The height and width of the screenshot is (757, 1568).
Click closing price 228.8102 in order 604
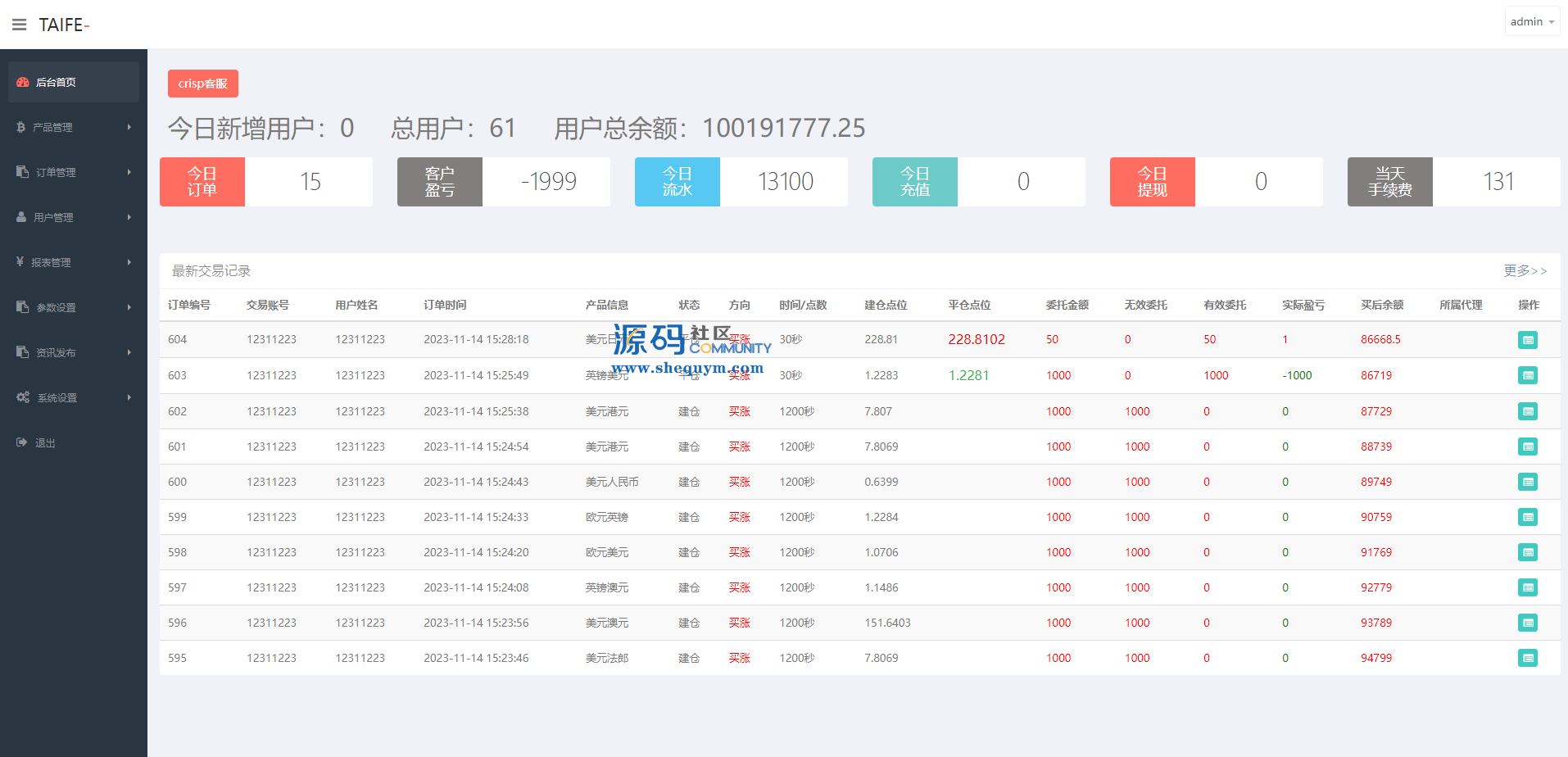pos(977,339)
